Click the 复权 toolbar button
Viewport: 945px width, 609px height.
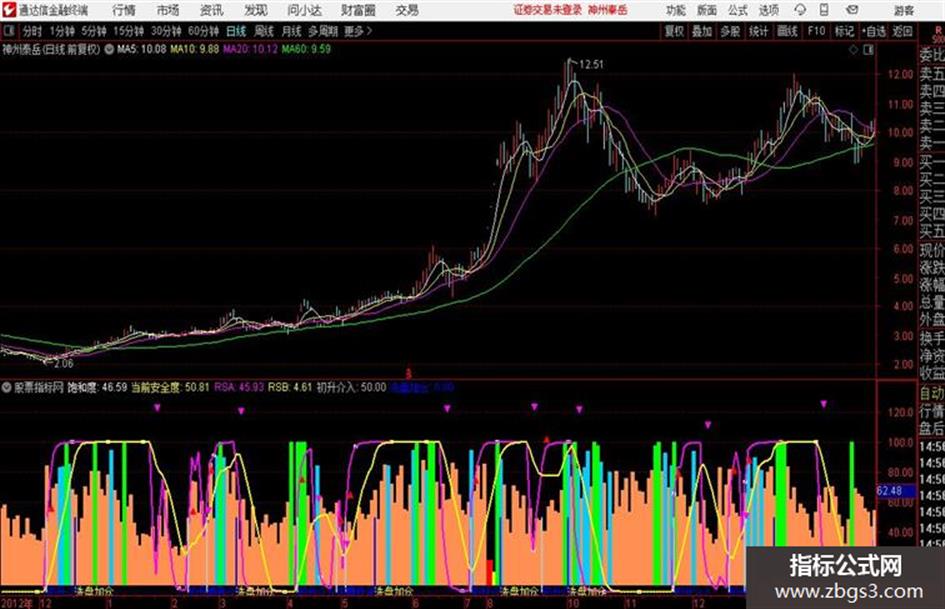click(674, 31)
